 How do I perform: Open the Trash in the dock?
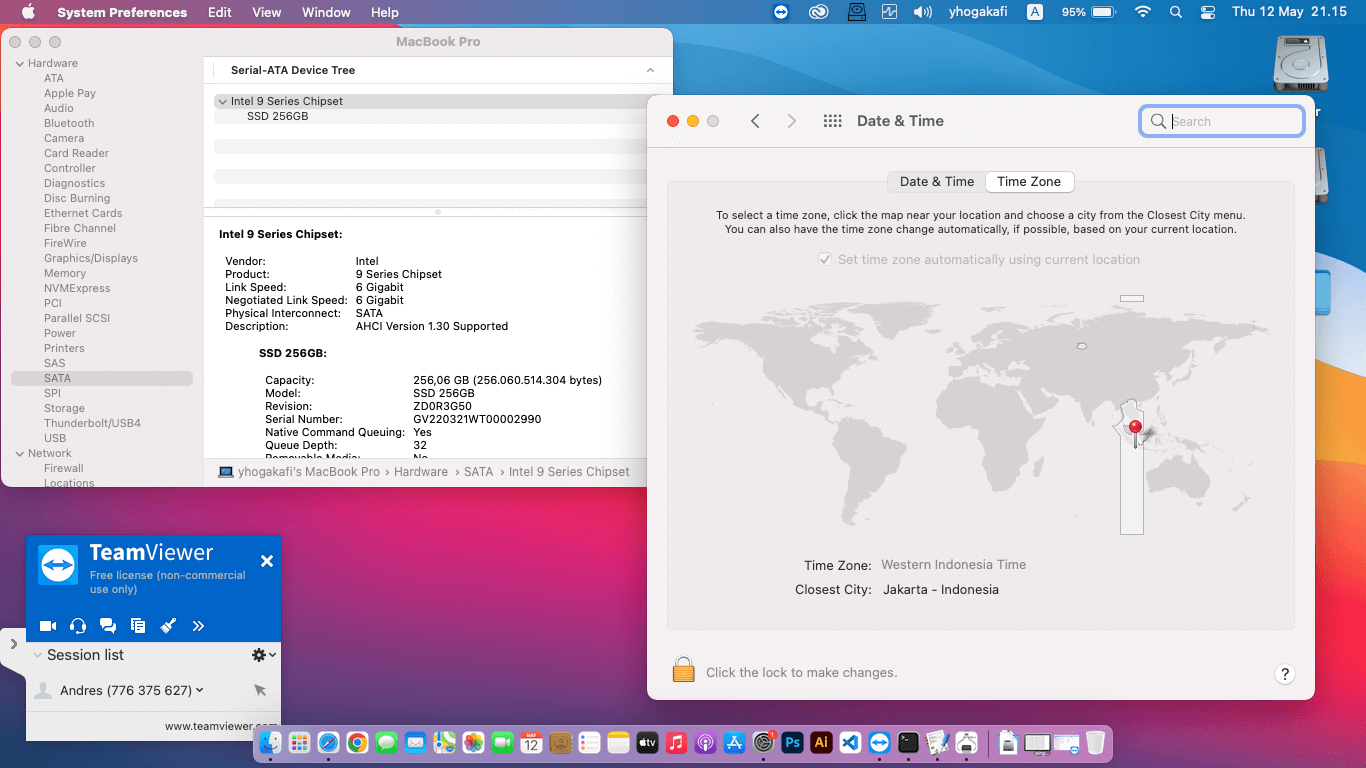(x=1096, y=742)
